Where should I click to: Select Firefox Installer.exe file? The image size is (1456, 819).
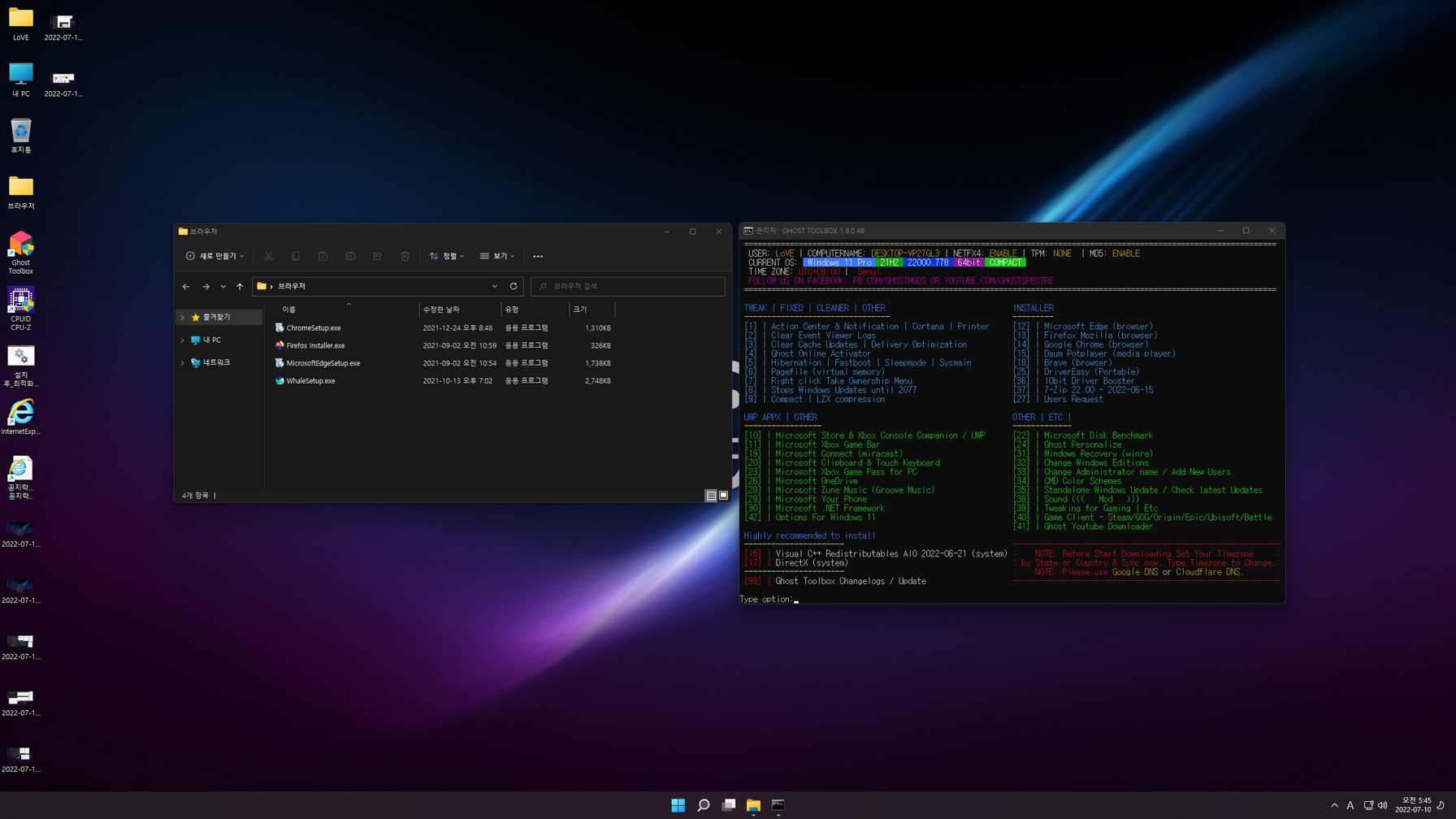click(x=315, y=346)
